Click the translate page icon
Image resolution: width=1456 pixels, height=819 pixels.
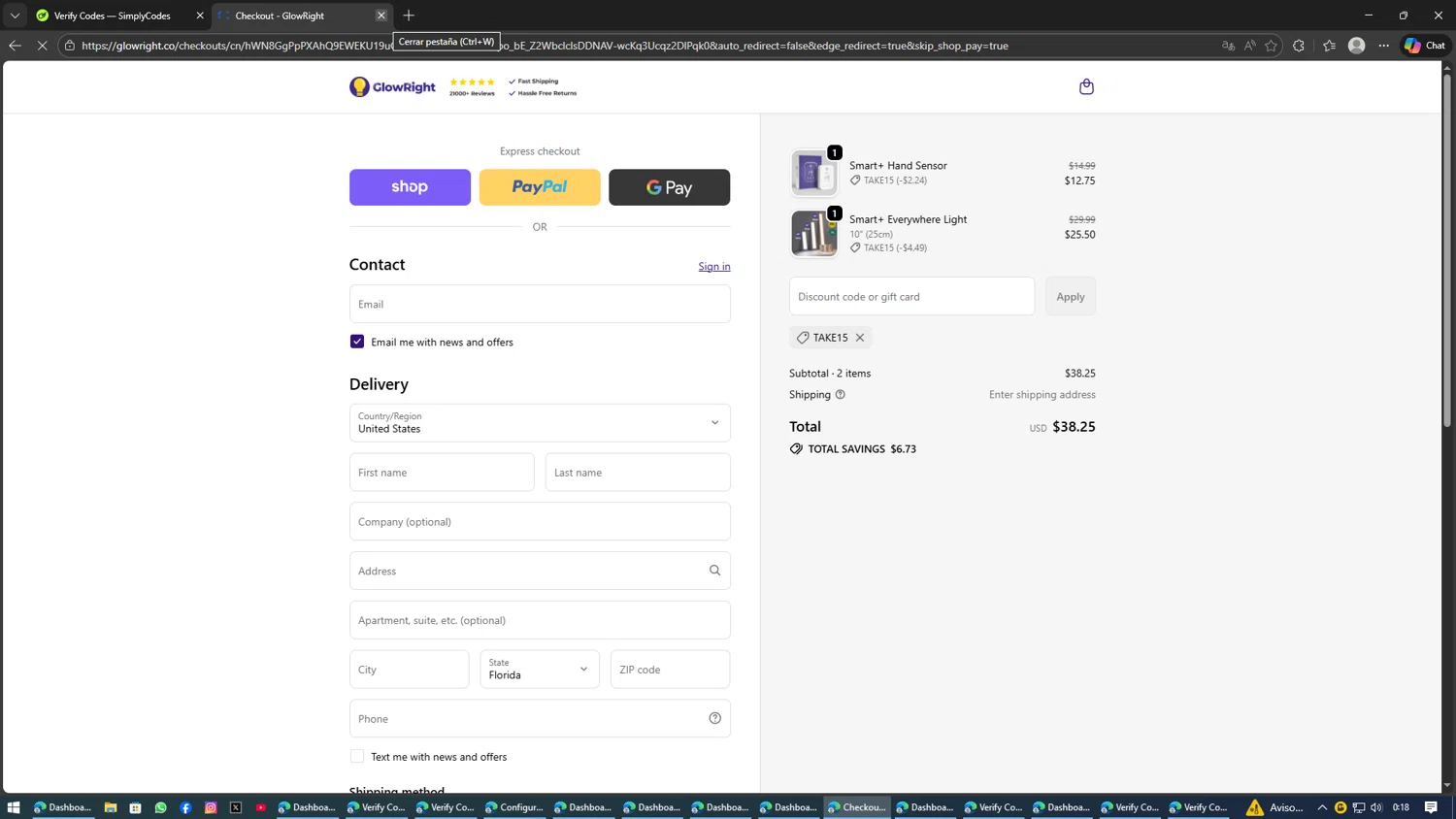[1228, 46]
